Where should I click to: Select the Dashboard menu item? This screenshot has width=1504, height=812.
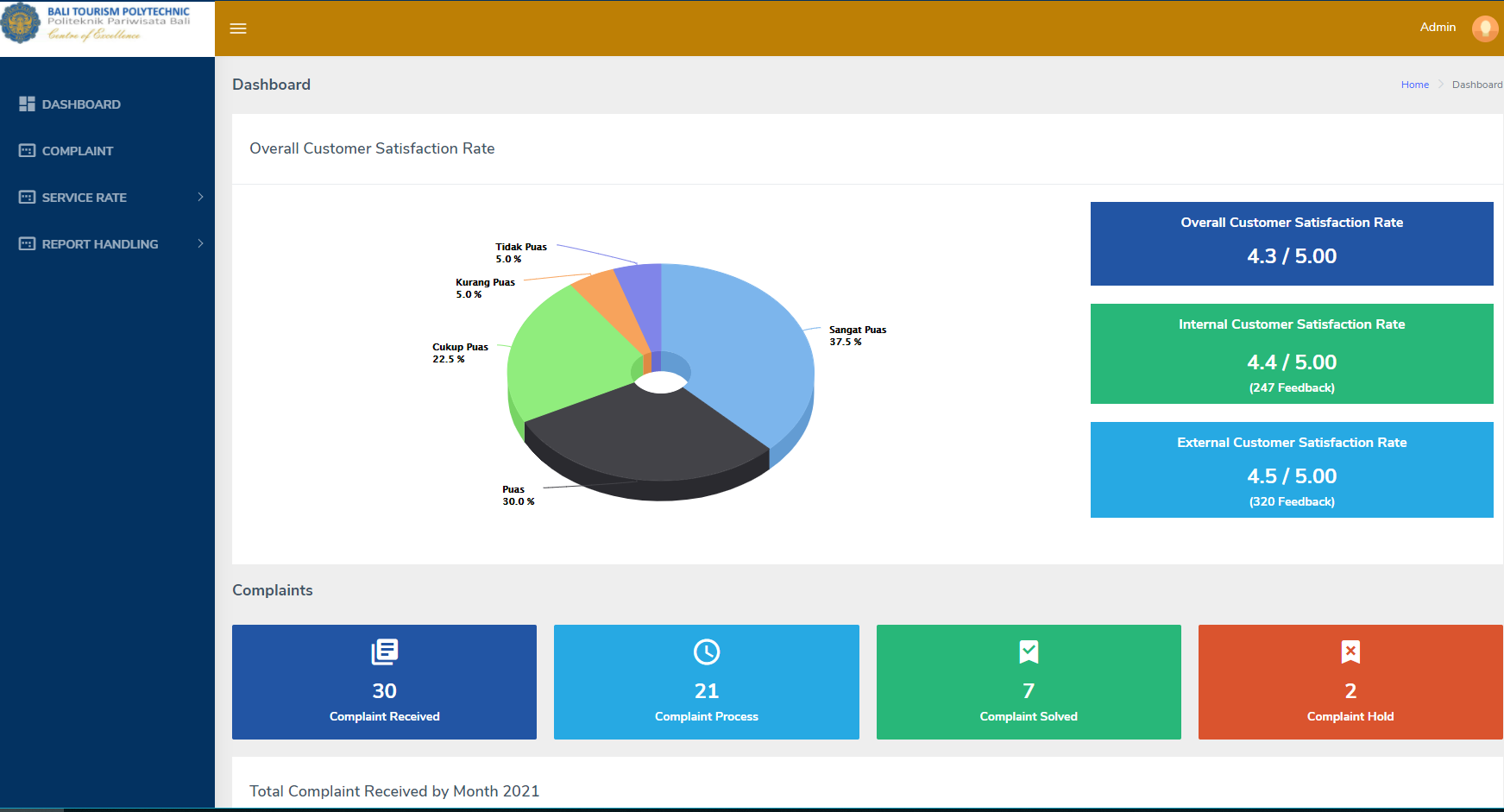pyautogui.click(x=81, y=104)
